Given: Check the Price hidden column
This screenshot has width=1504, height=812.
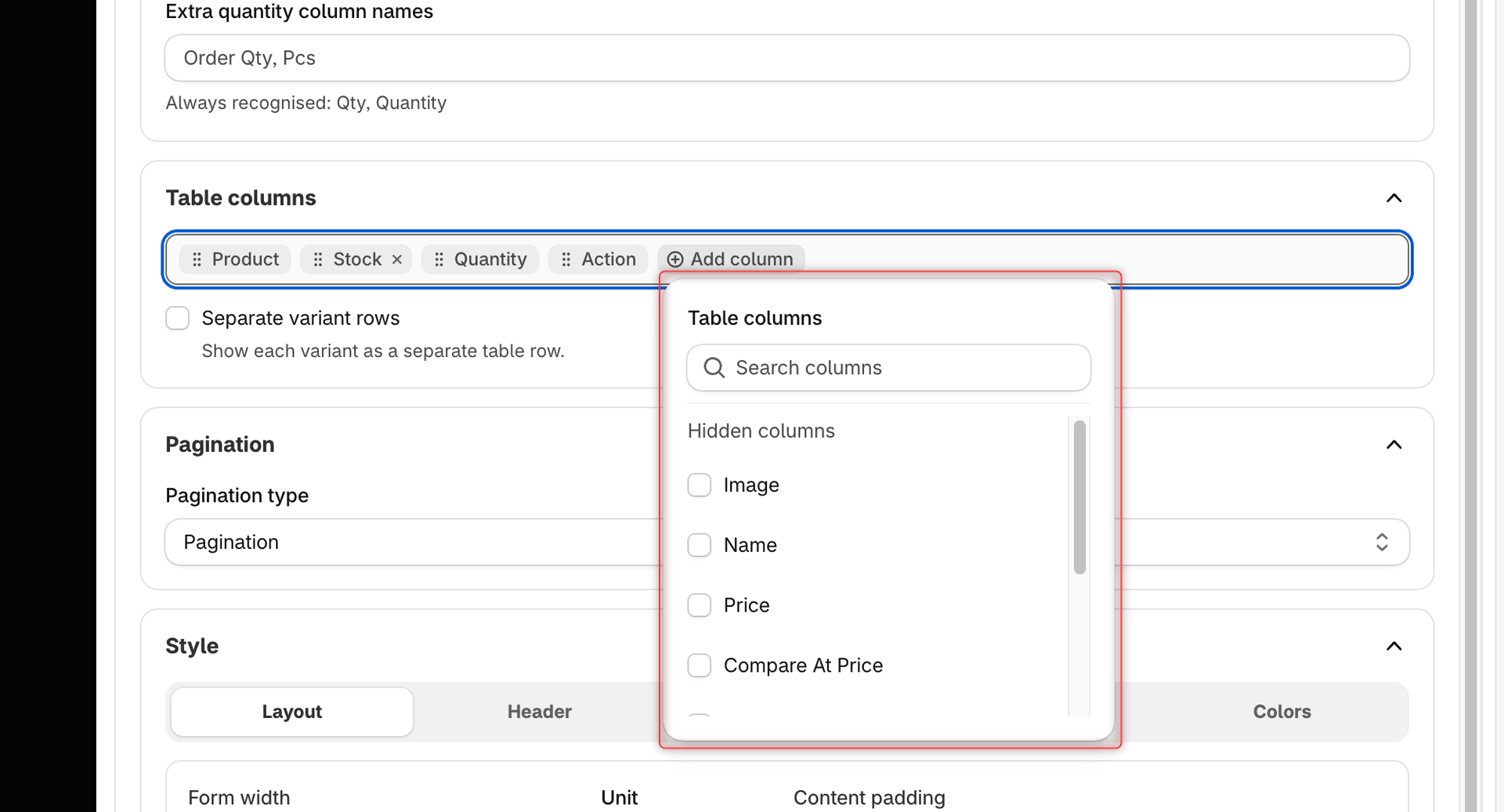Looking at the screenshot, I should 699,605.
